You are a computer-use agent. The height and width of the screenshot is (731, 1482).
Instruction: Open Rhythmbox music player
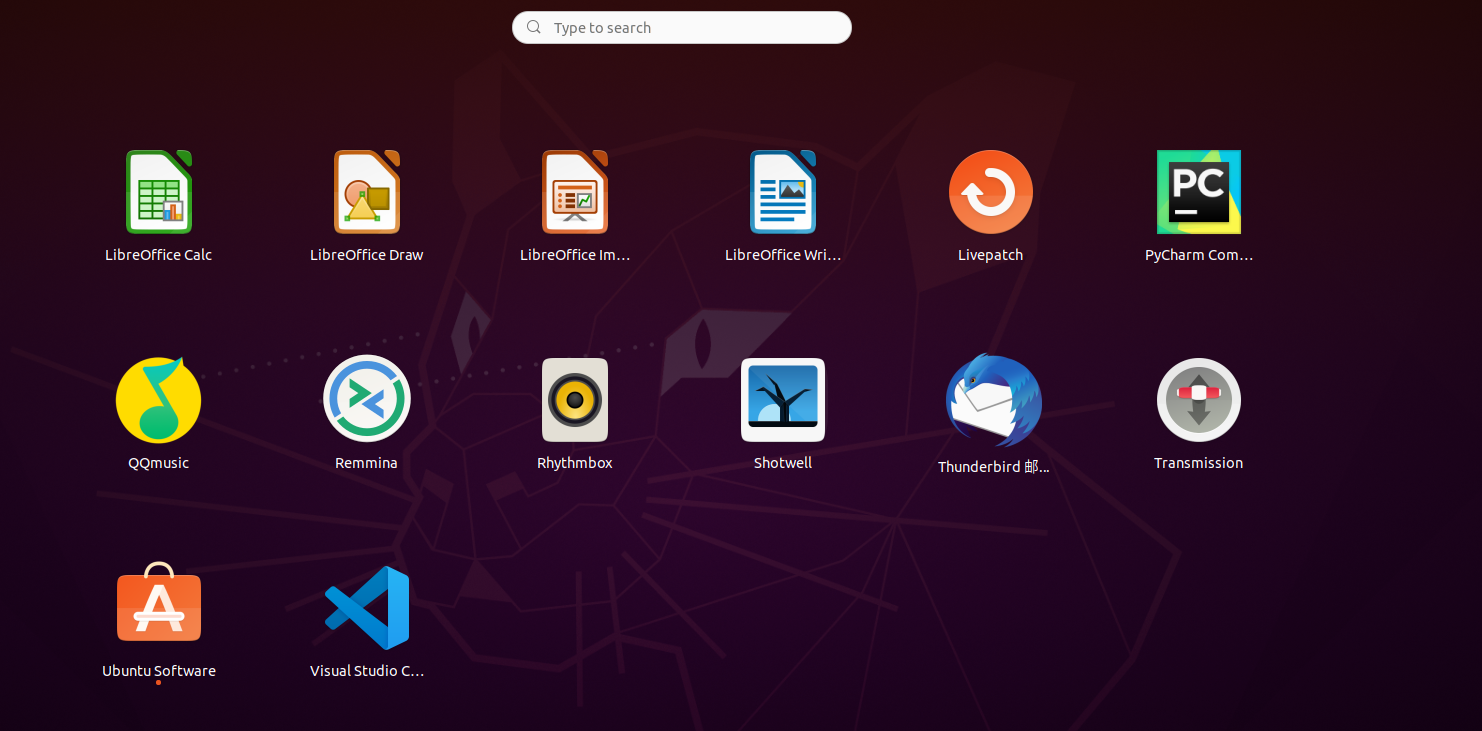[x=574, y=399]
